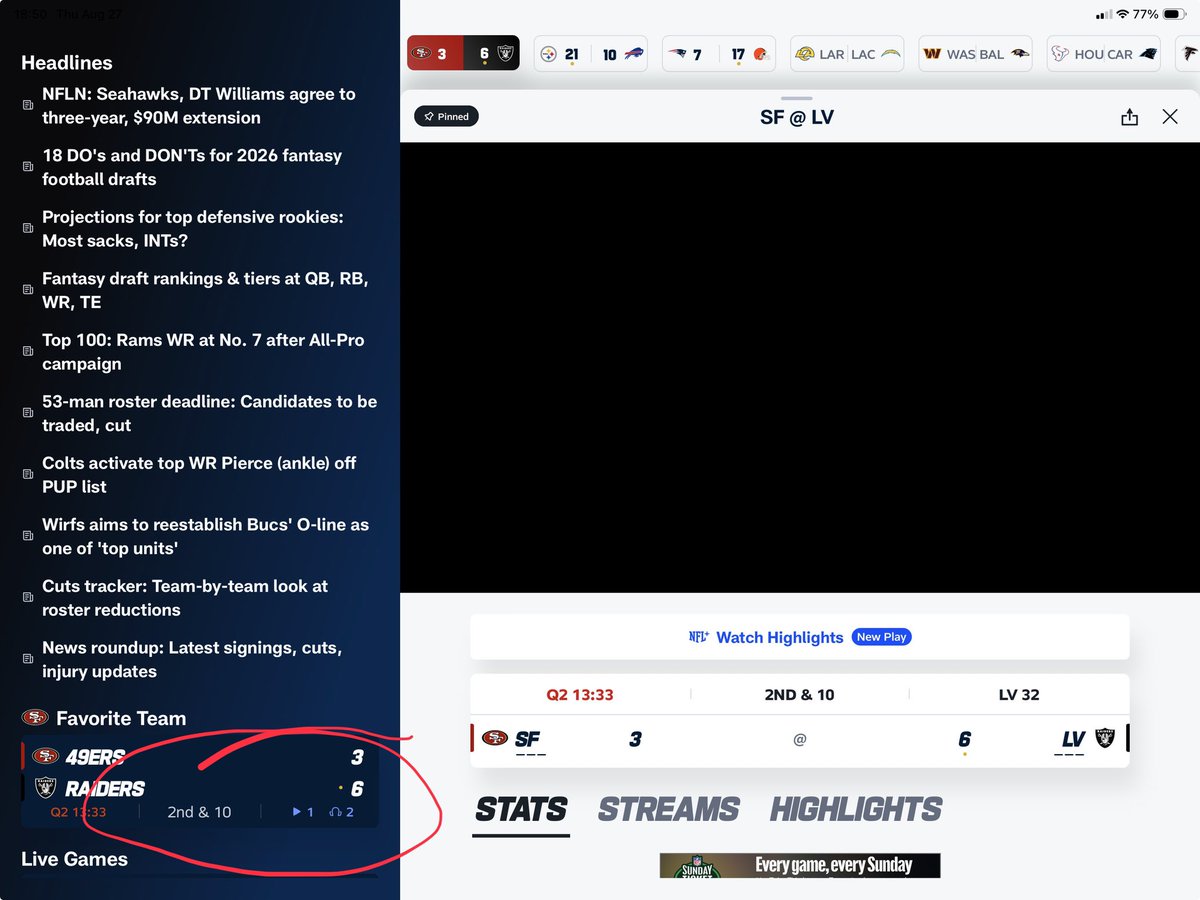This screenshot has width=1200, height=900.
Task: Switch to the STREAMS tab
Action: (668, 809)
